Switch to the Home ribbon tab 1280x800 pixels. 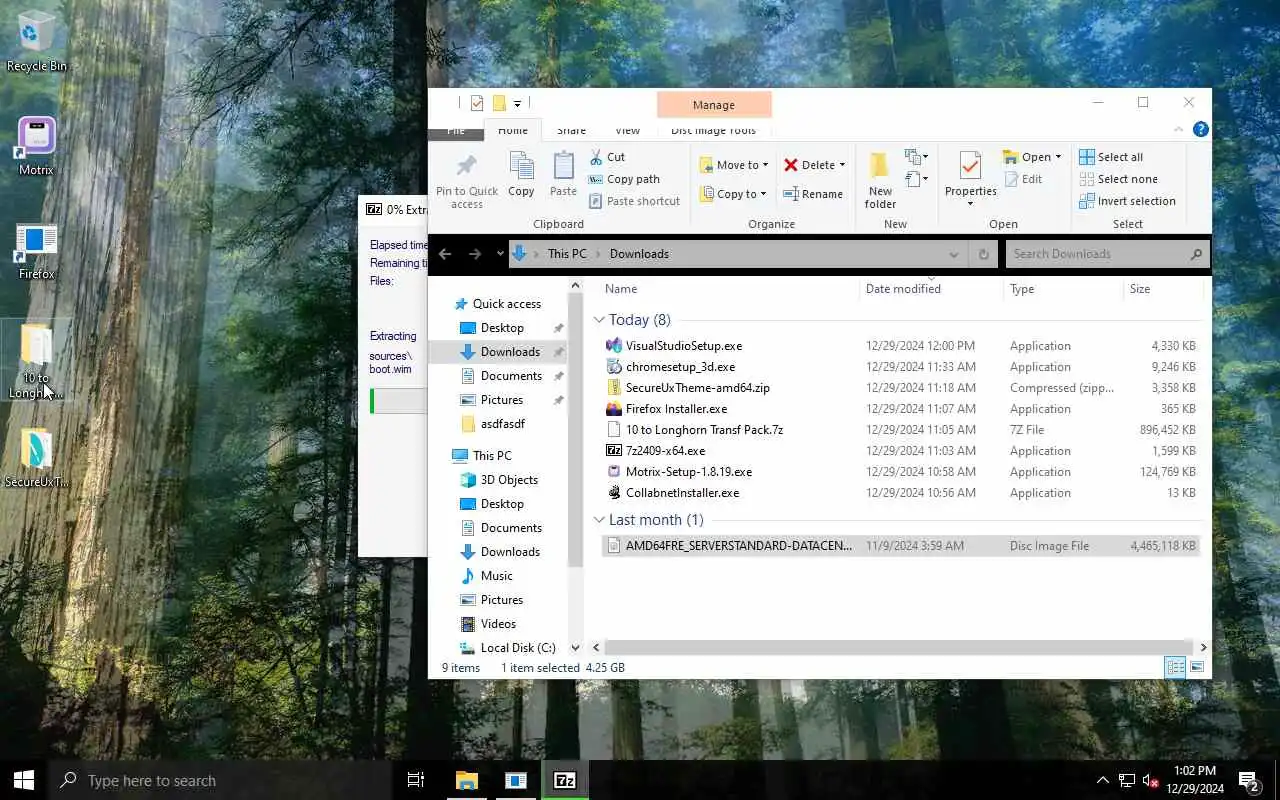pyautogui.click(x=513, y=130)
